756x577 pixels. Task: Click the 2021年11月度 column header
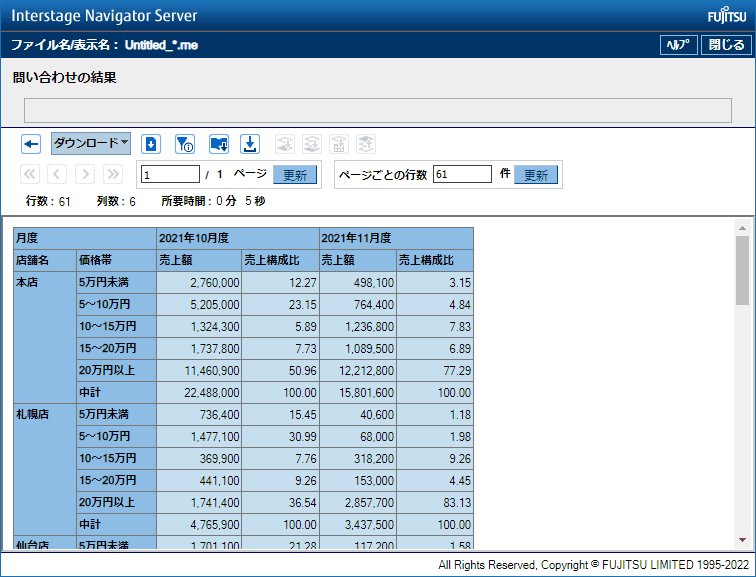(396, 238)
